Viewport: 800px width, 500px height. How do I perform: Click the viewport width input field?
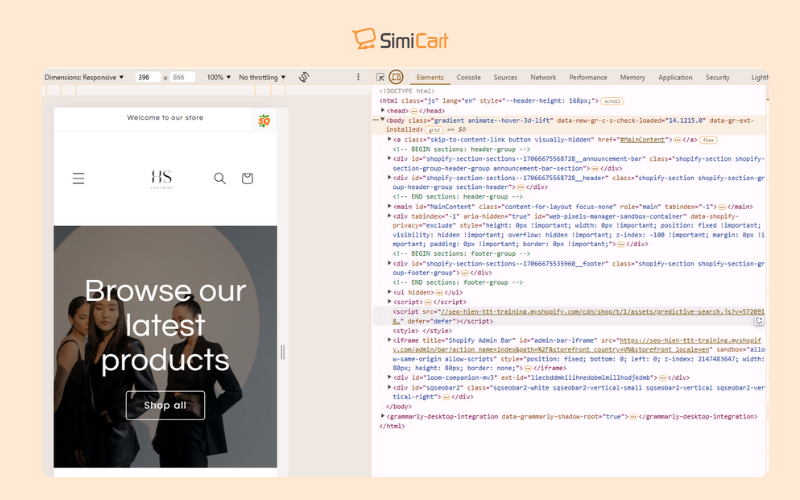148,77
